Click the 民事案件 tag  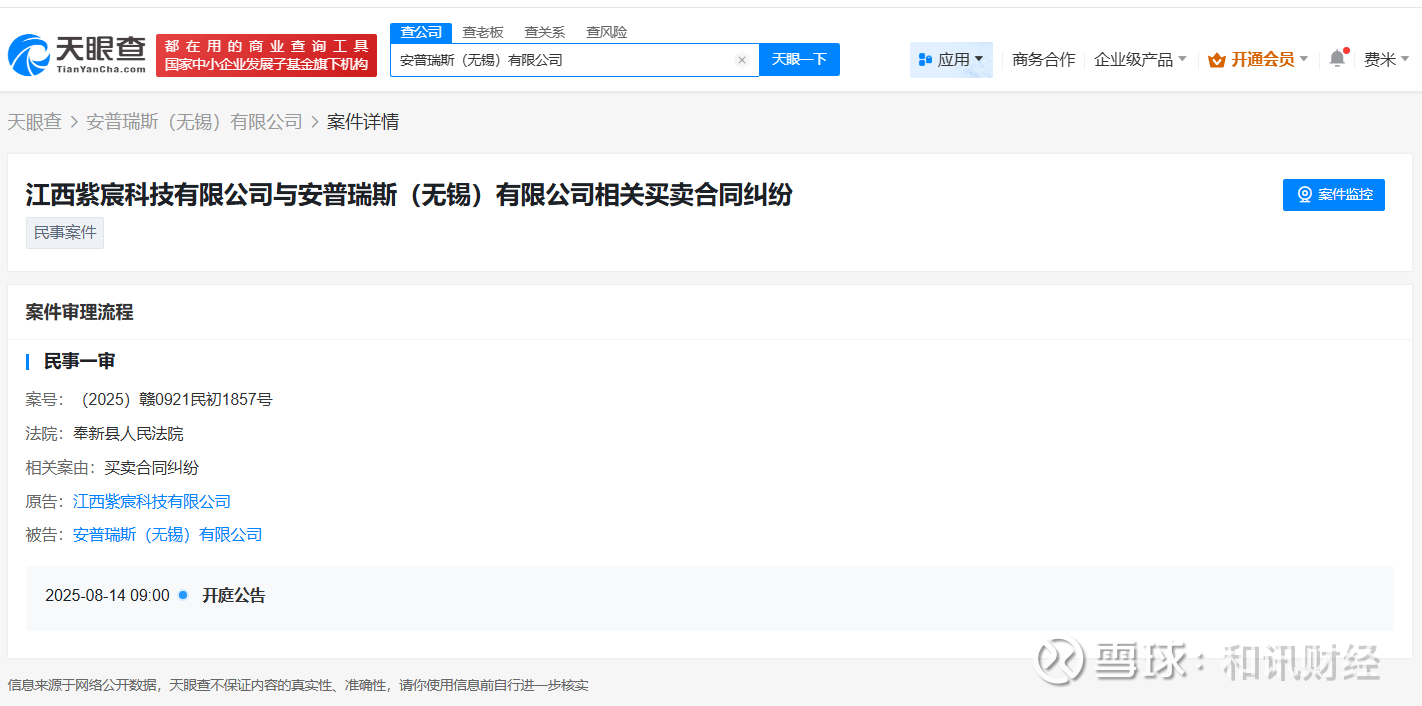pyautogui.click(x=65, y=233)
